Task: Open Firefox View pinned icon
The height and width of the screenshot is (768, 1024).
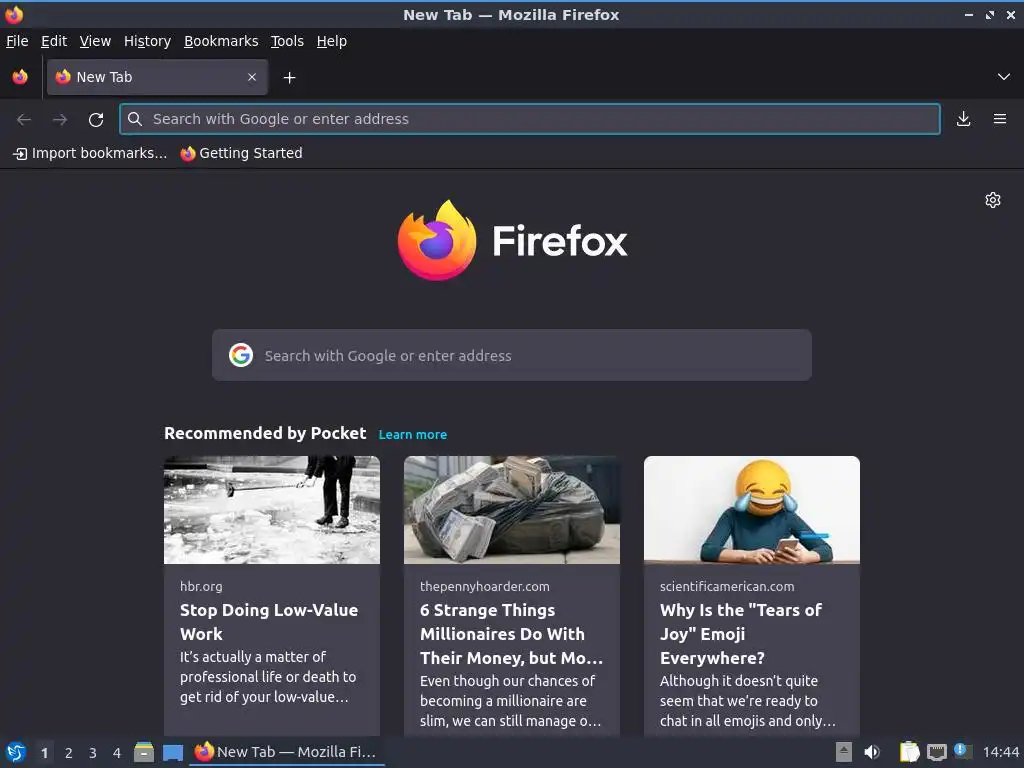Action: coord(20,77)
